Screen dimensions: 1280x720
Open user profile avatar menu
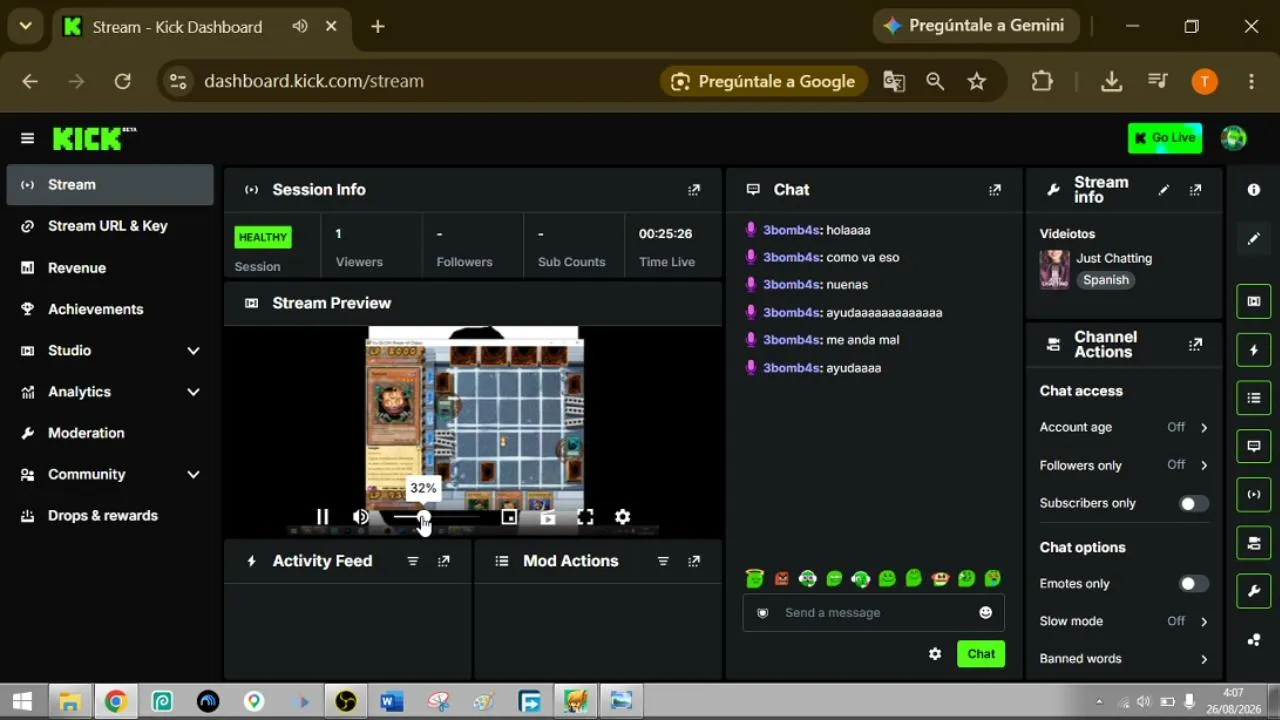1234,138
